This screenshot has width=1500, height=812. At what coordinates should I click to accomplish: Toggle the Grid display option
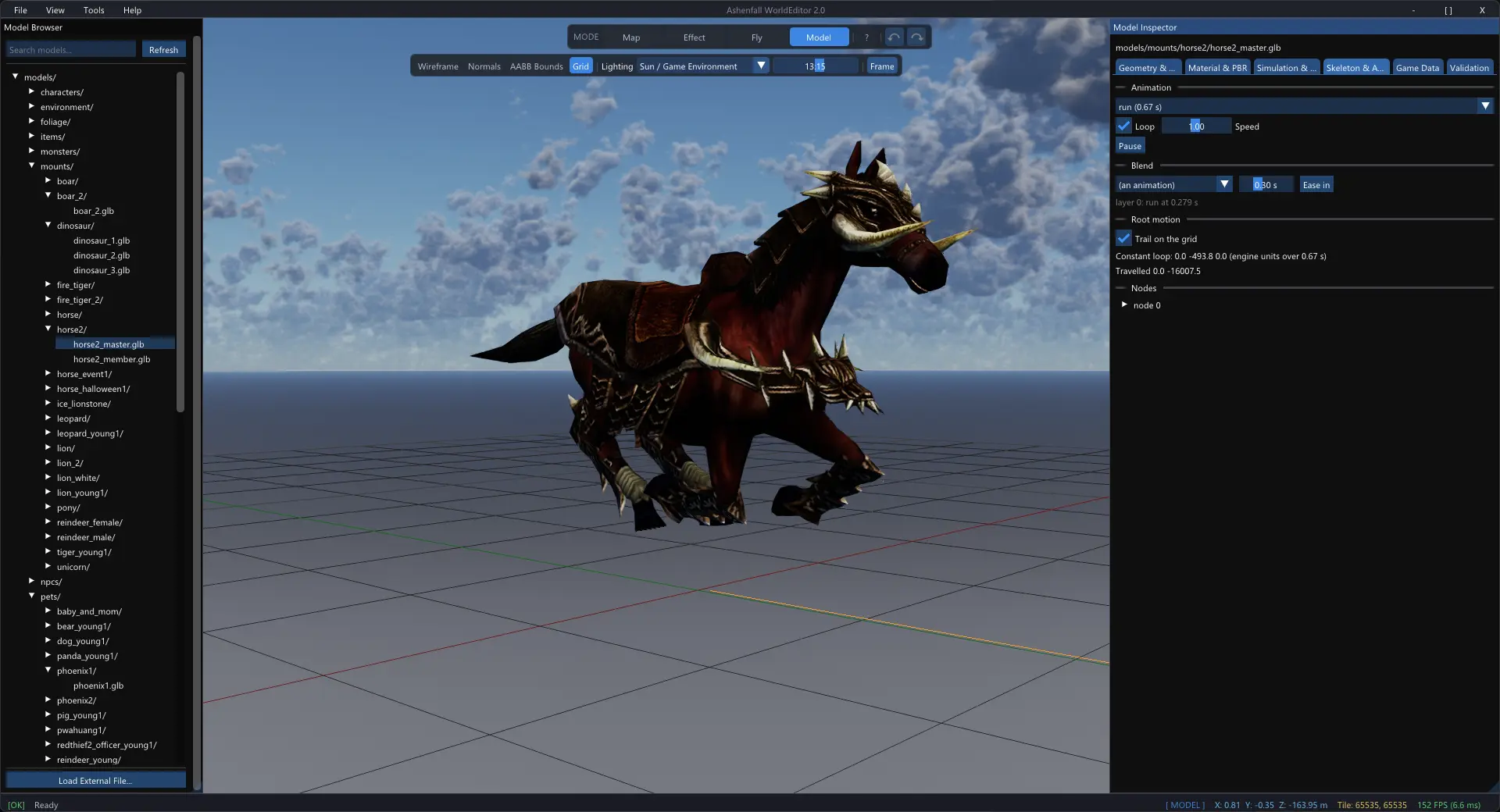pos(580,66)
